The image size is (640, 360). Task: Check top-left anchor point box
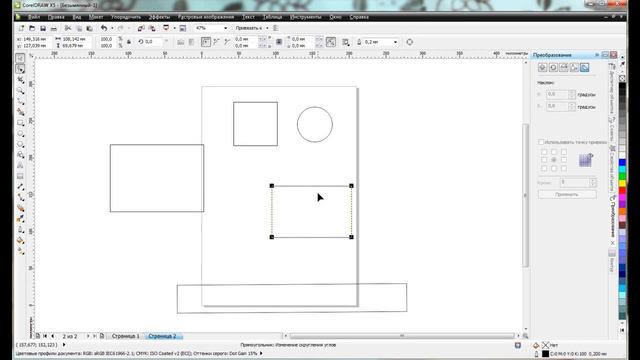coord(544,152)
